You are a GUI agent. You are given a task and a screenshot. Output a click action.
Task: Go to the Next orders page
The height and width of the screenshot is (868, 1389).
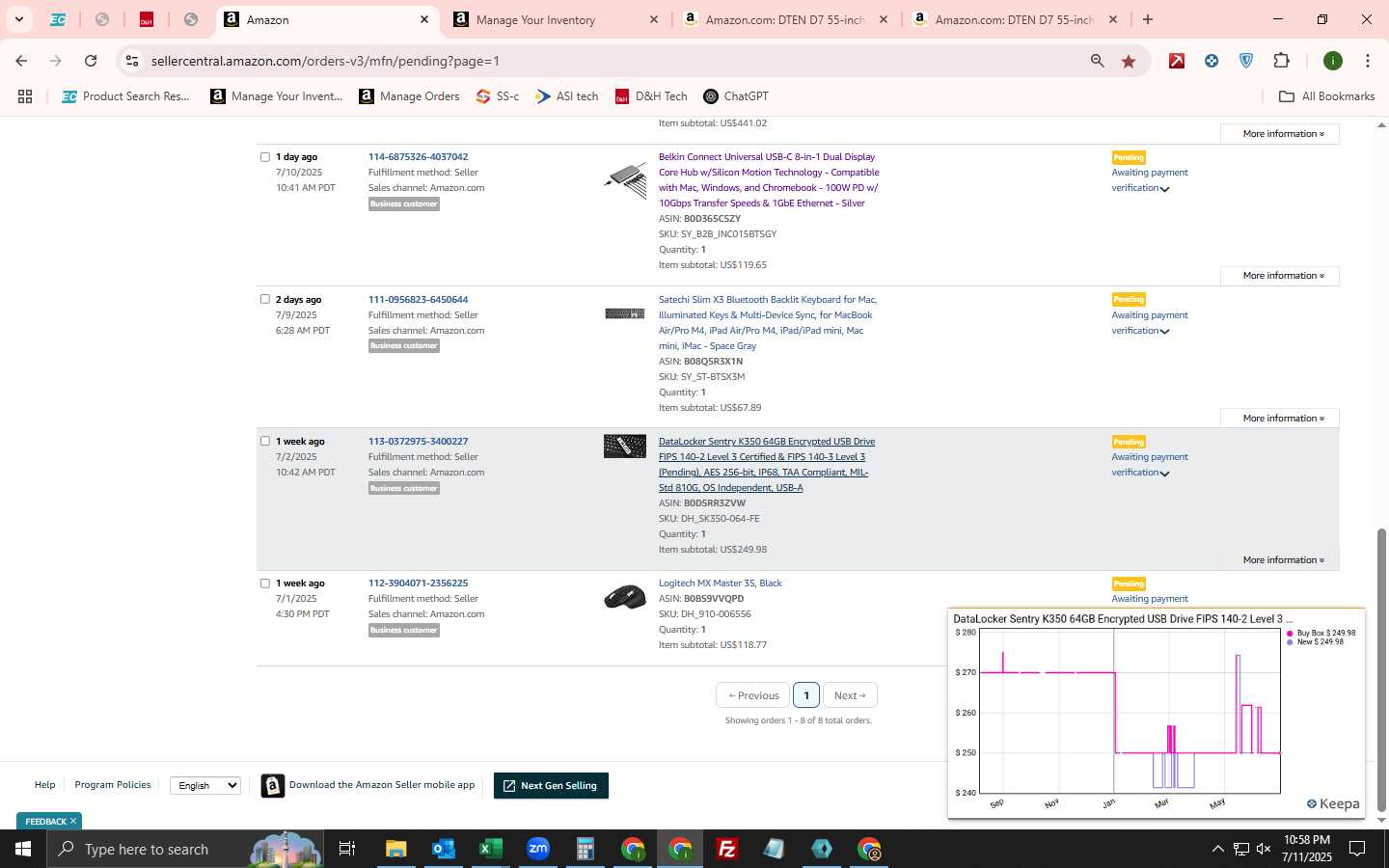pos(850,695)
